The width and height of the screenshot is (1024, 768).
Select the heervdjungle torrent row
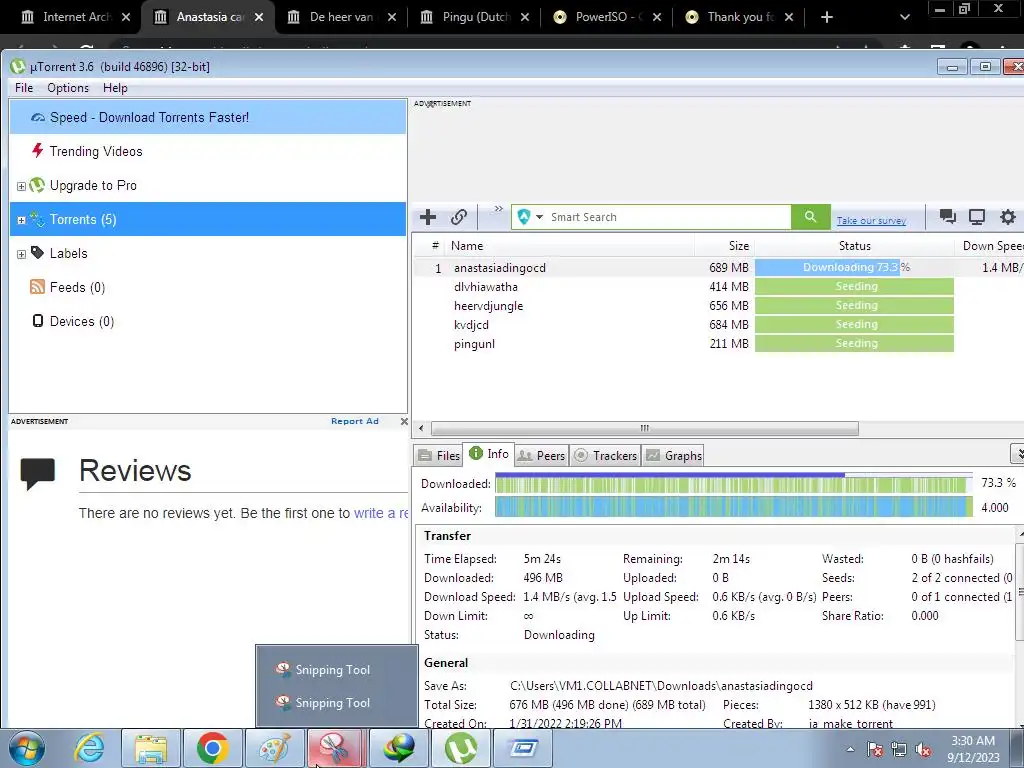[x=717, y=306]
